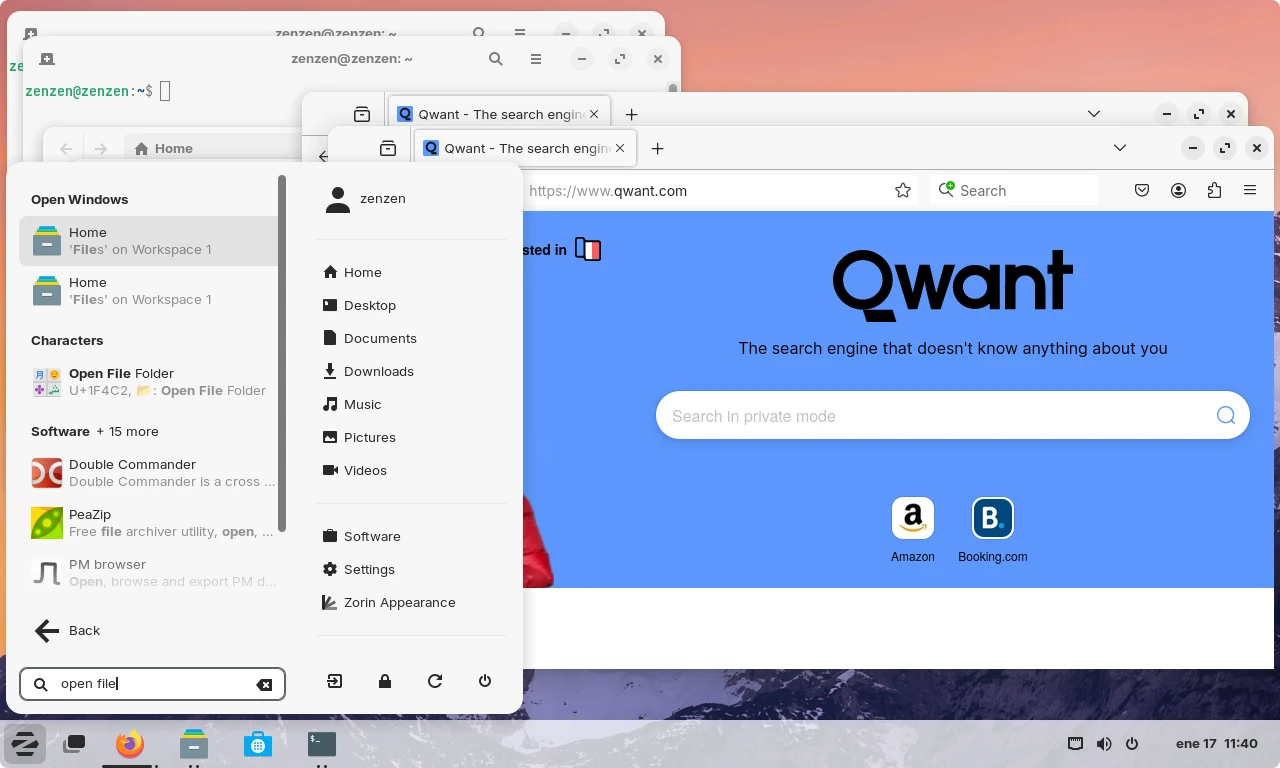Image resolution: width=1280 pixels, height=768 pixels.
Task: Click the French flag icon on Qwant page
Action: pos(588,250)
